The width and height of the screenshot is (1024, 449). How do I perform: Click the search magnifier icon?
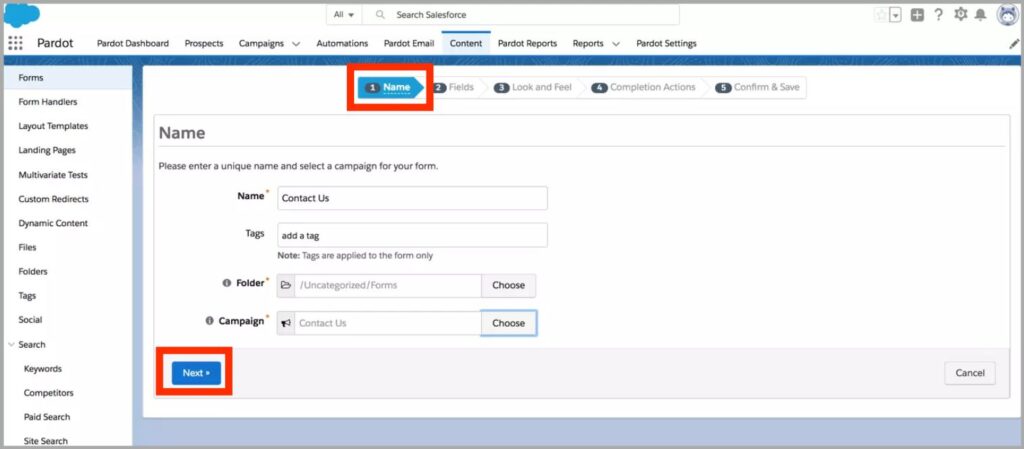pos(380,14)
